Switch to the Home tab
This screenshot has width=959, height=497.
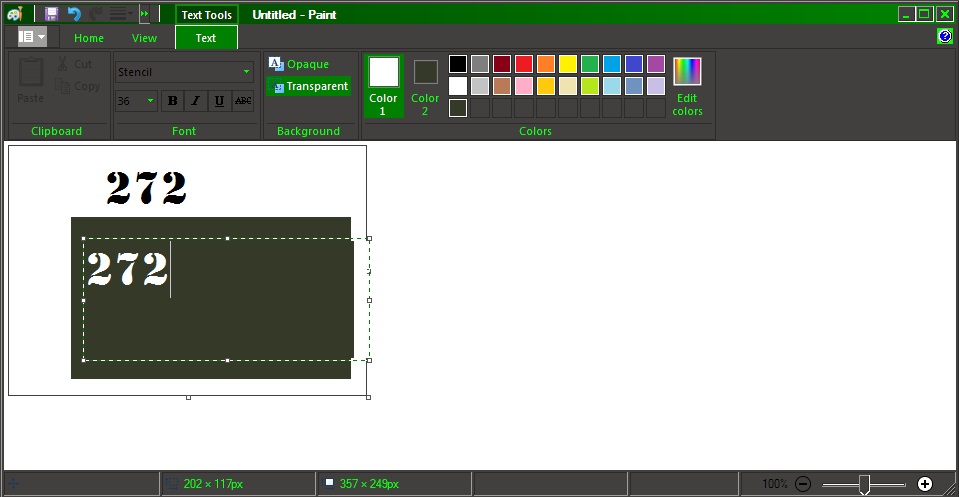coord(89,38)
